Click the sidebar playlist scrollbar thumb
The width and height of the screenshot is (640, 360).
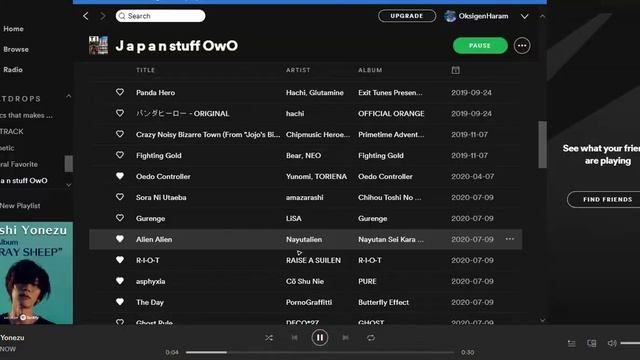[69, 164]
